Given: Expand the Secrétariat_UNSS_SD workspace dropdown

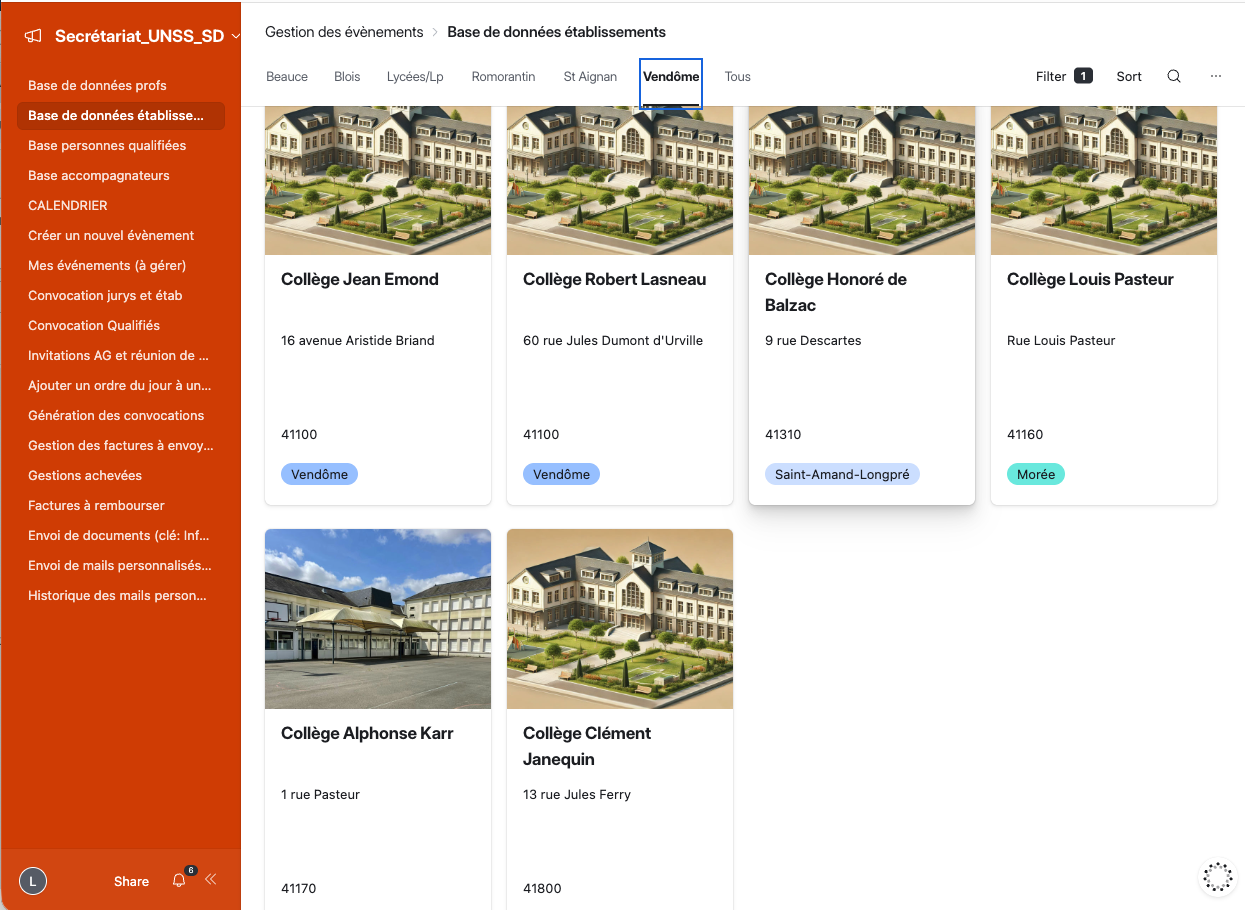Looking at the screenshot, I should [235, 36].
